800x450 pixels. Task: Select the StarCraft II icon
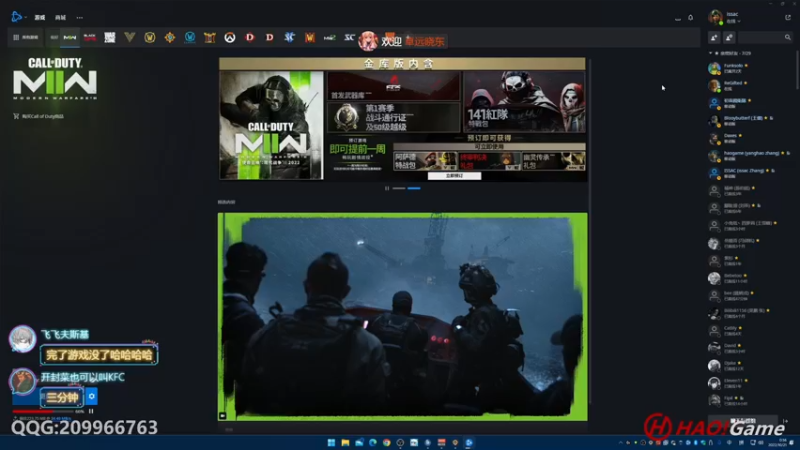click(289, 37)
